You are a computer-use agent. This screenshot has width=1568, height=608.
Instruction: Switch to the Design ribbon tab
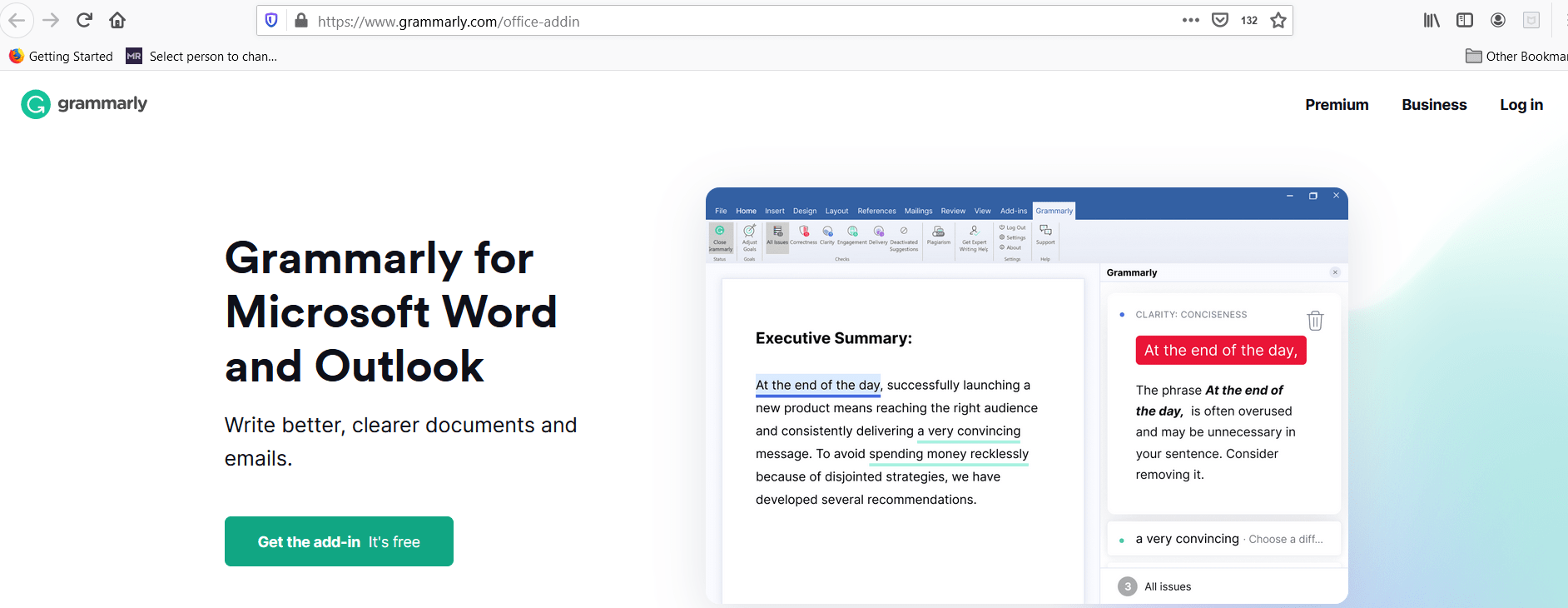coord(805,211)
